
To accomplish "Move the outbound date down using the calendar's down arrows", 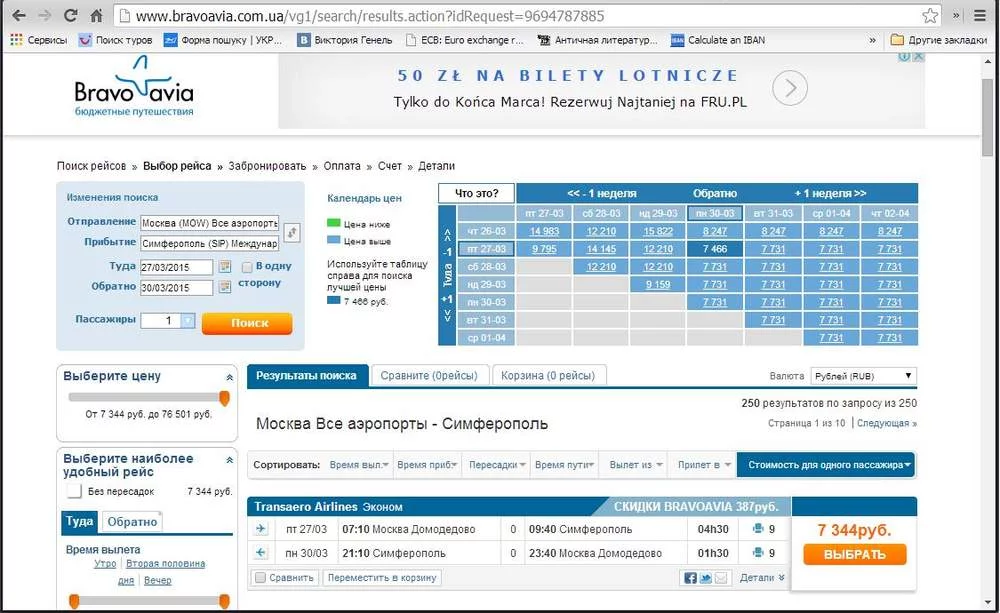I will point(447,316).
